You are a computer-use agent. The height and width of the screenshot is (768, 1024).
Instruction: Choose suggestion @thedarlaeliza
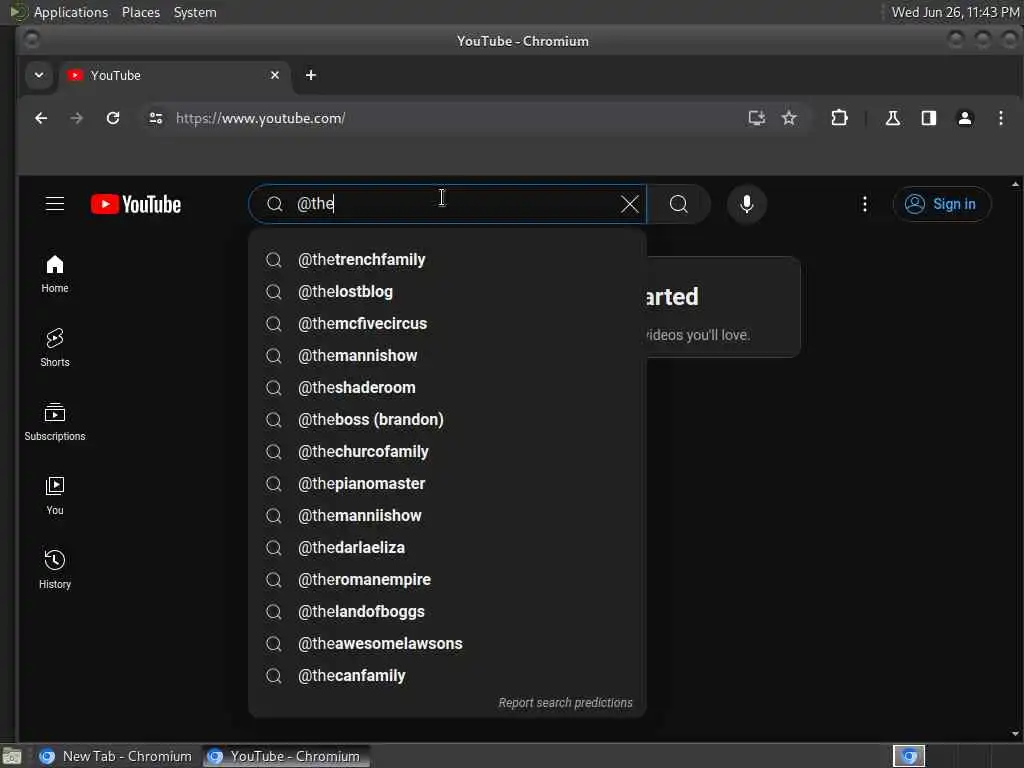point(447,547)
